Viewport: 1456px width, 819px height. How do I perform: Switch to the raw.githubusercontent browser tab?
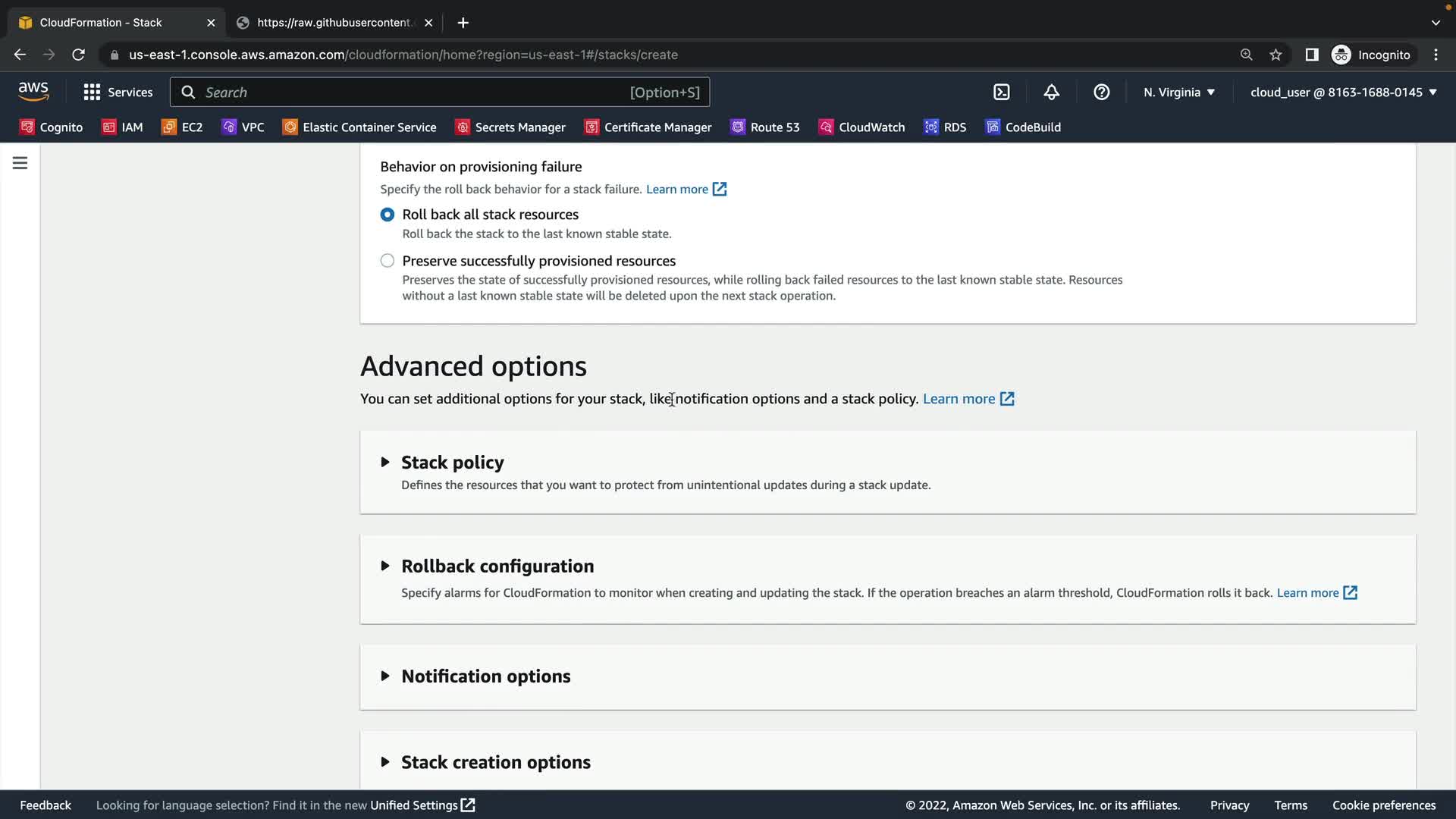[334, 23]
